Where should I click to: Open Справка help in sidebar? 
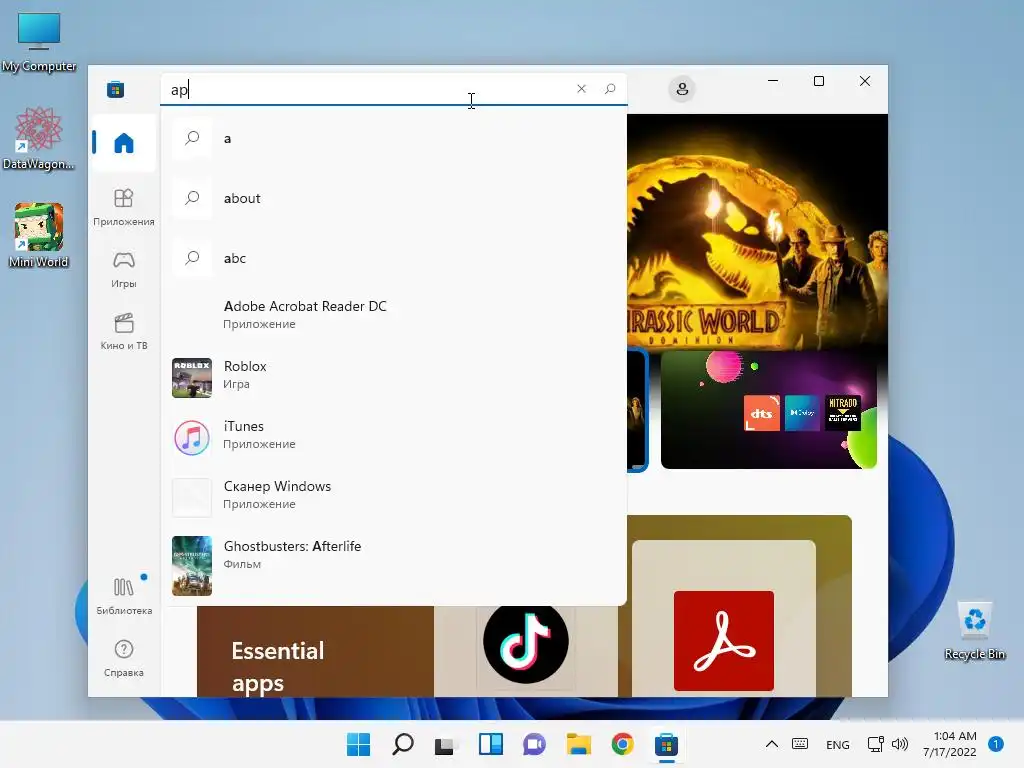click(x=123, y=658)
